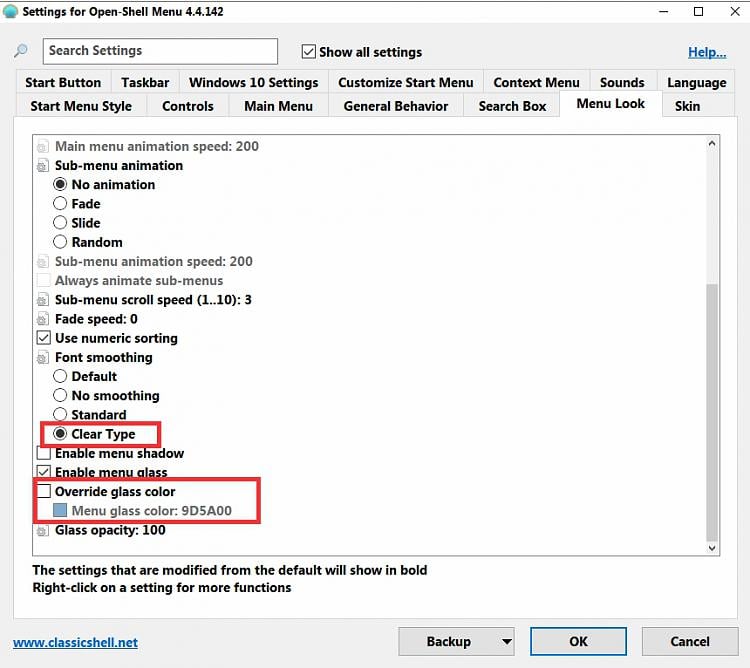The width and height of the screenshot is (750, 668).
Task: Toggle the Show all settings checkbox
Action: point(309,51)
